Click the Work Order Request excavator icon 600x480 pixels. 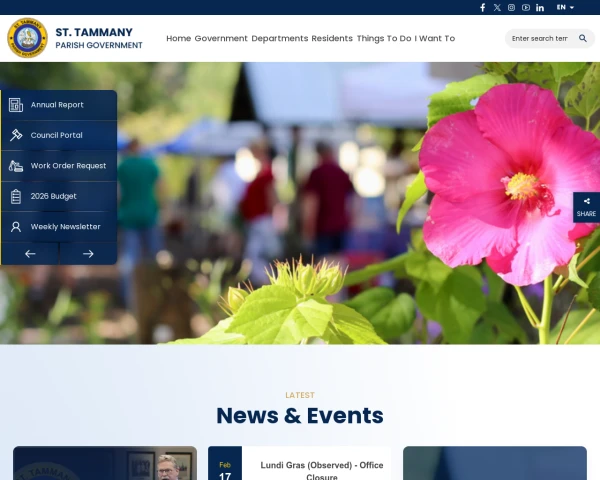[x=16, y=166]
